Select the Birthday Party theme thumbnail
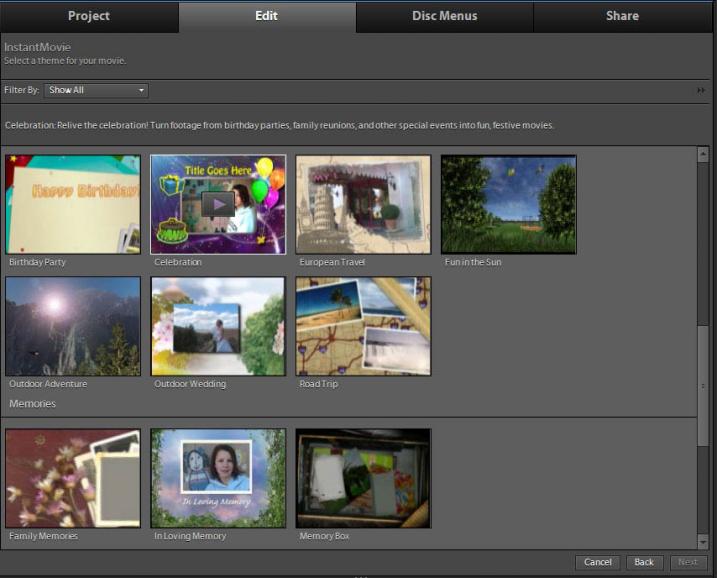717x578 pixels. (73, 204)
